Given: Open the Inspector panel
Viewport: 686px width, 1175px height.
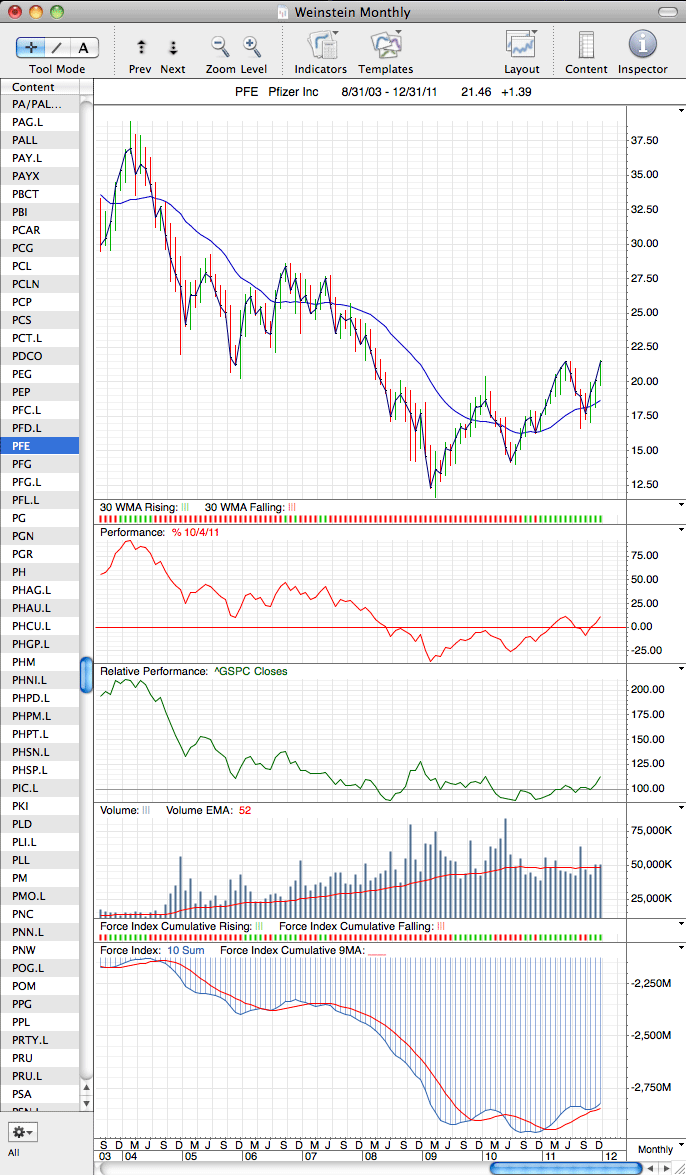Looking at the screenshot, I should pos(643,45).
